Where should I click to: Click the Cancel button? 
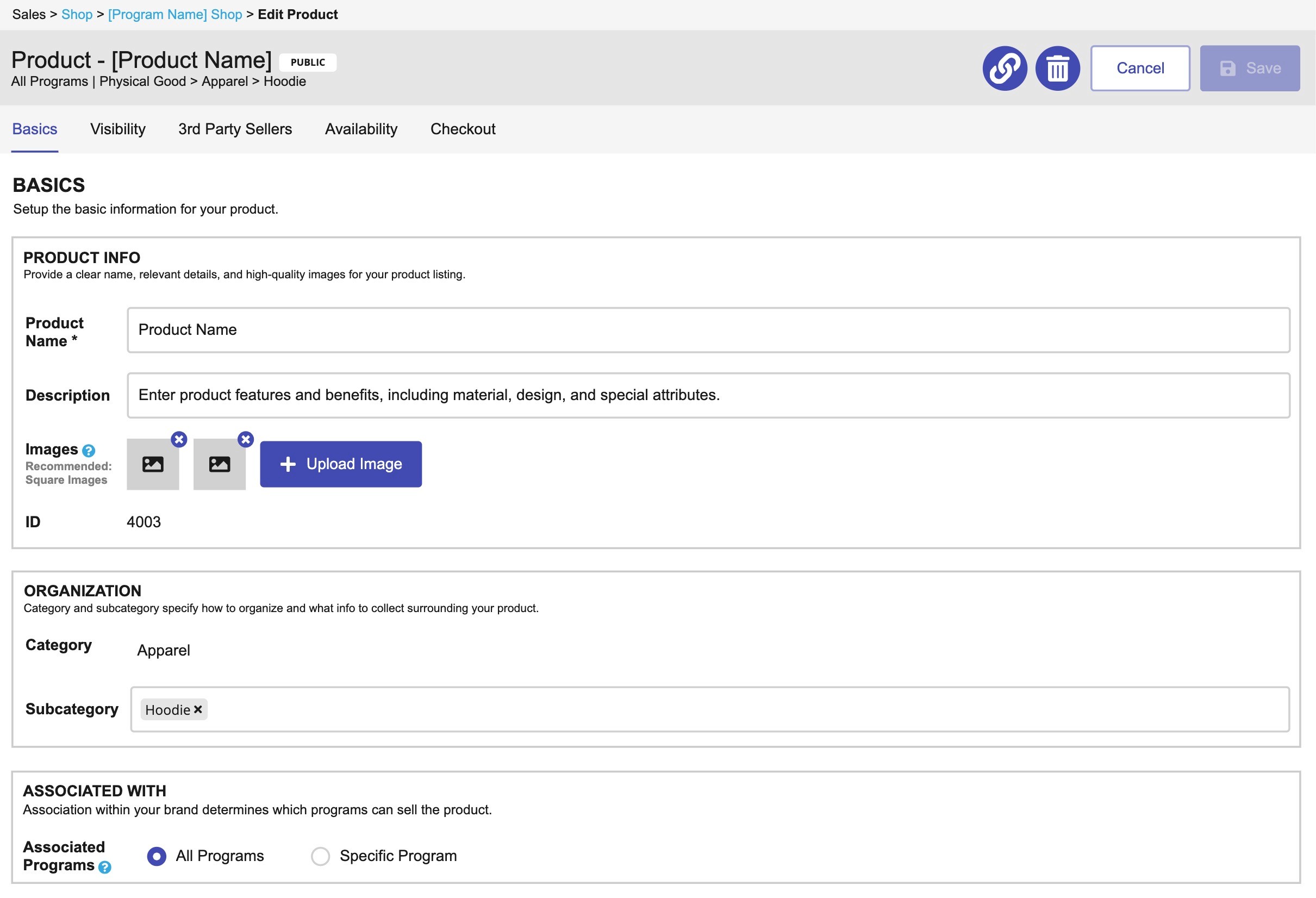click(x=1140, y=68)
